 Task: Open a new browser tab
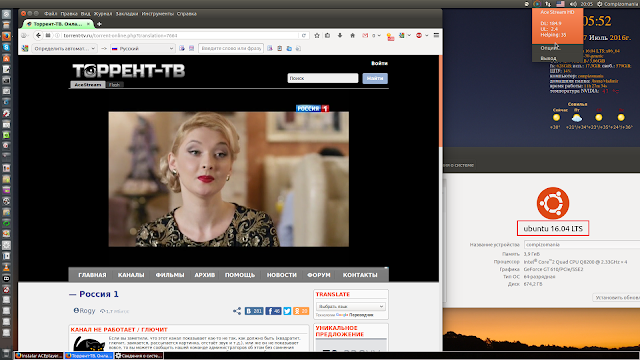tap(99, 24)
